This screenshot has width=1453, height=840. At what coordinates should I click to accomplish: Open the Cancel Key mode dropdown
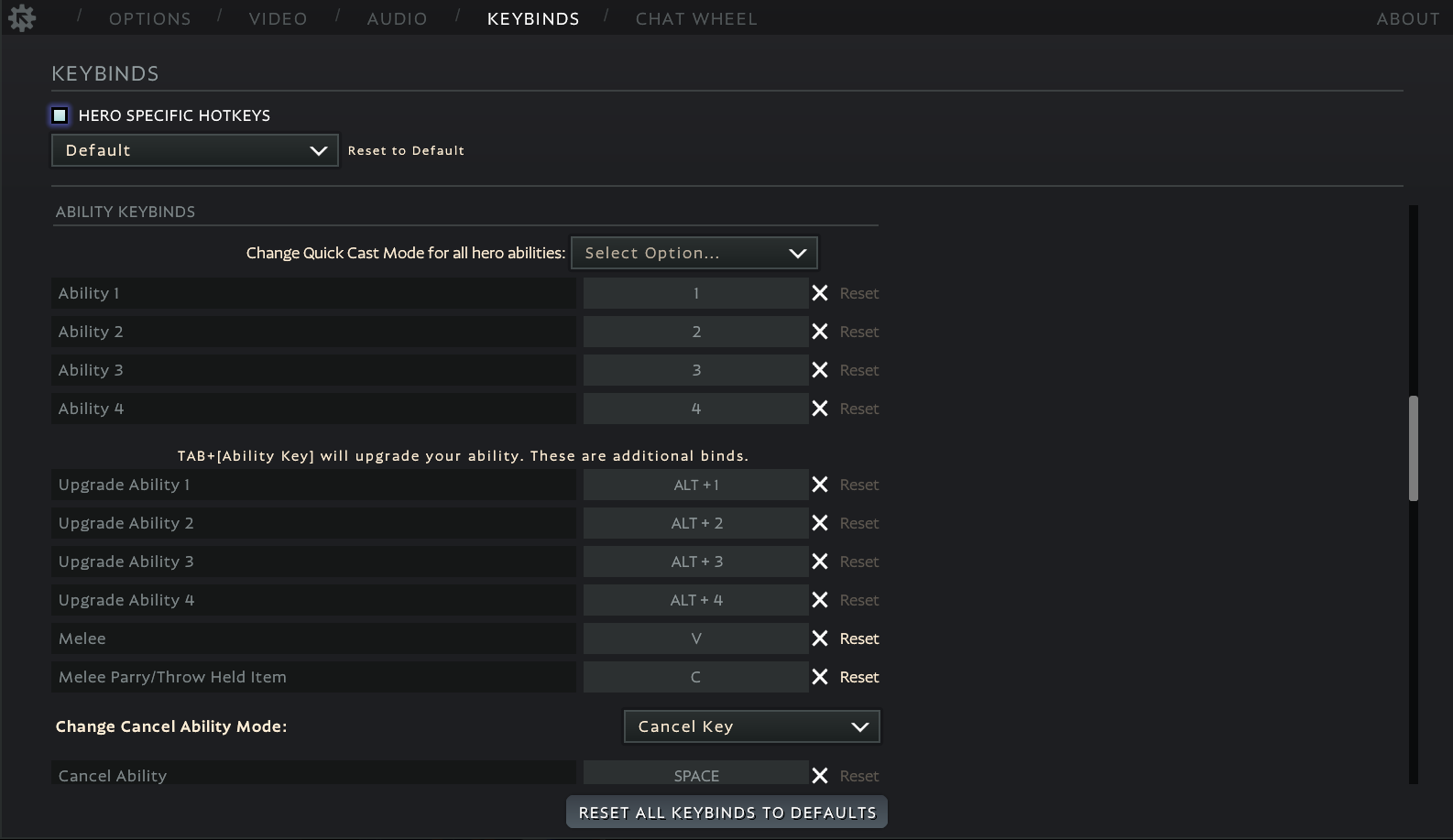751,726
